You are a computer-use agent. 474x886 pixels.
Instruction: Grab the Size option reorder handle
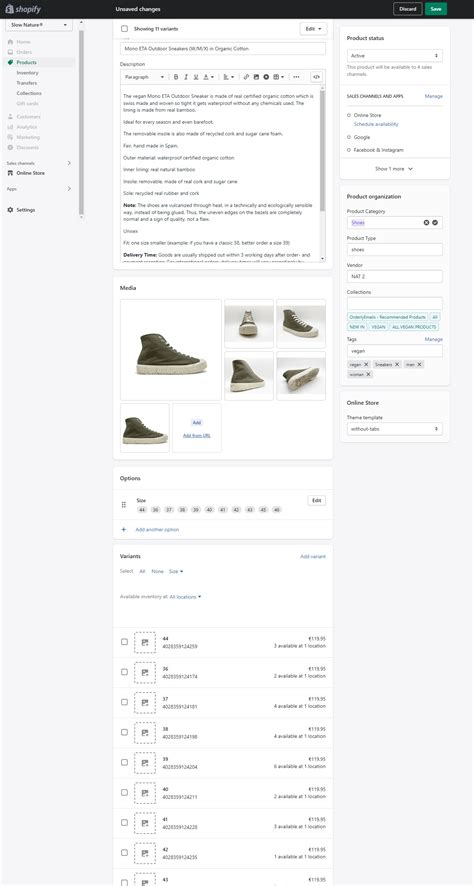click(x=124, y=505)
